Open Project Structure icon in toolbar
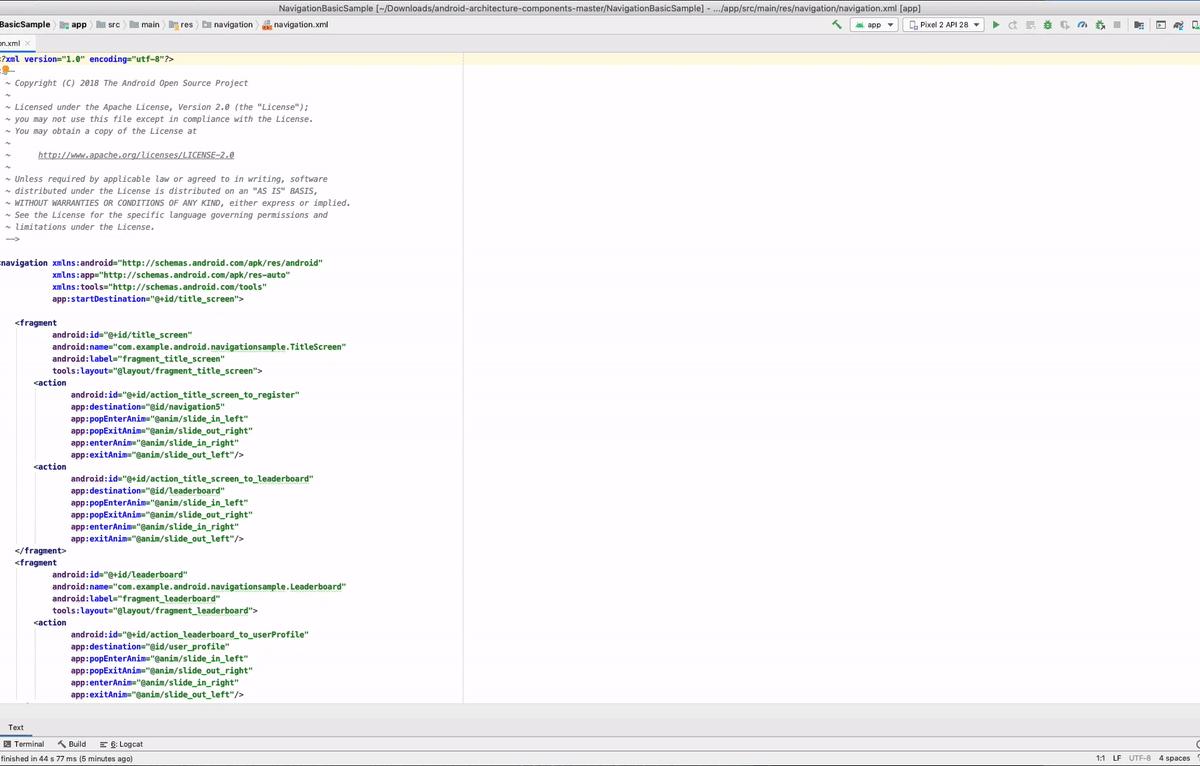The image size is (1200, 766). [x=1139, y=24]
